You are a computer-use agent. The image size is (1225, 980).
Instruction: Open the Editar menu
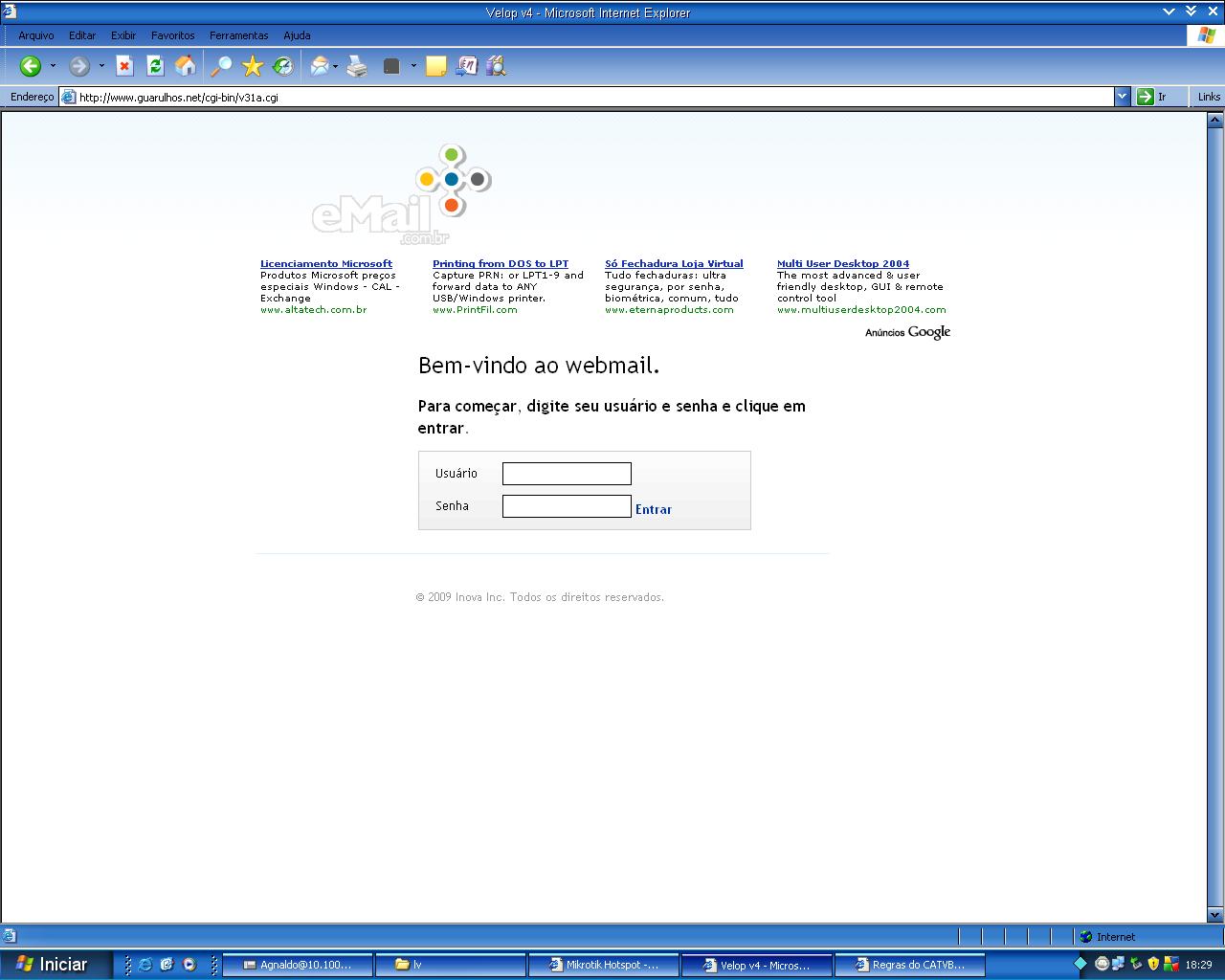point(82,35)
